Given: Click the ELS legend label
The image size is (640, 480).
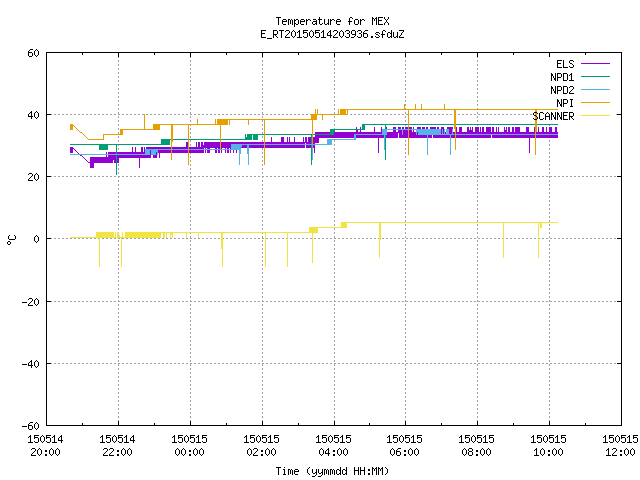Looking at the screenshot, I should 565,64.
